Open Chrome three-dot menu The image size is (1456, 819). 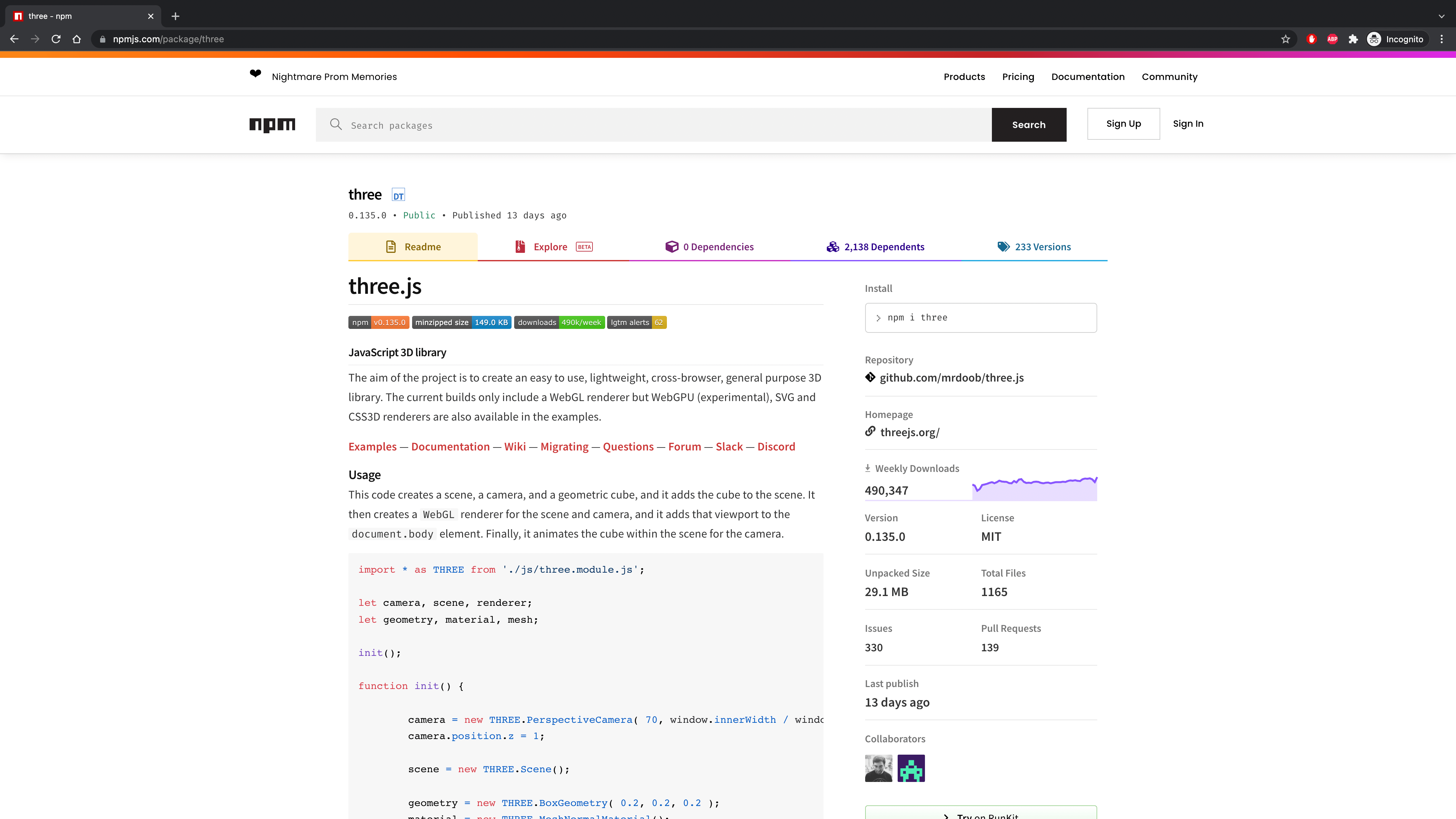(1441, 39)
